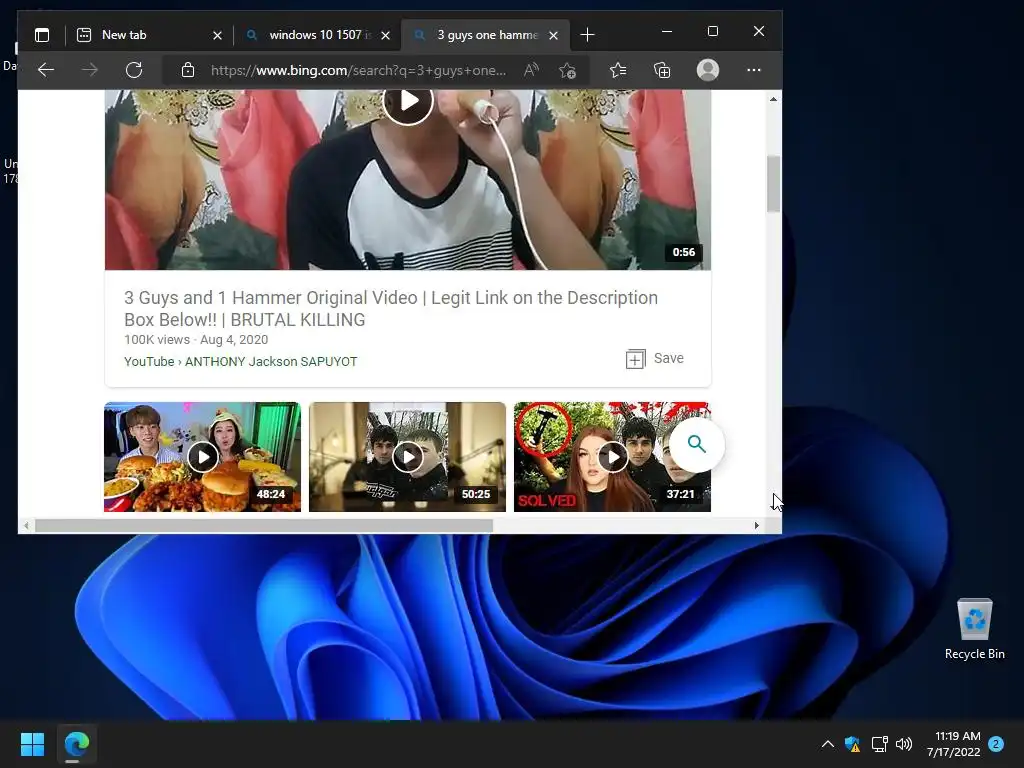1024x768 pixels.
Task: Open the Favorites list icon
Action: tap(618, 70)
